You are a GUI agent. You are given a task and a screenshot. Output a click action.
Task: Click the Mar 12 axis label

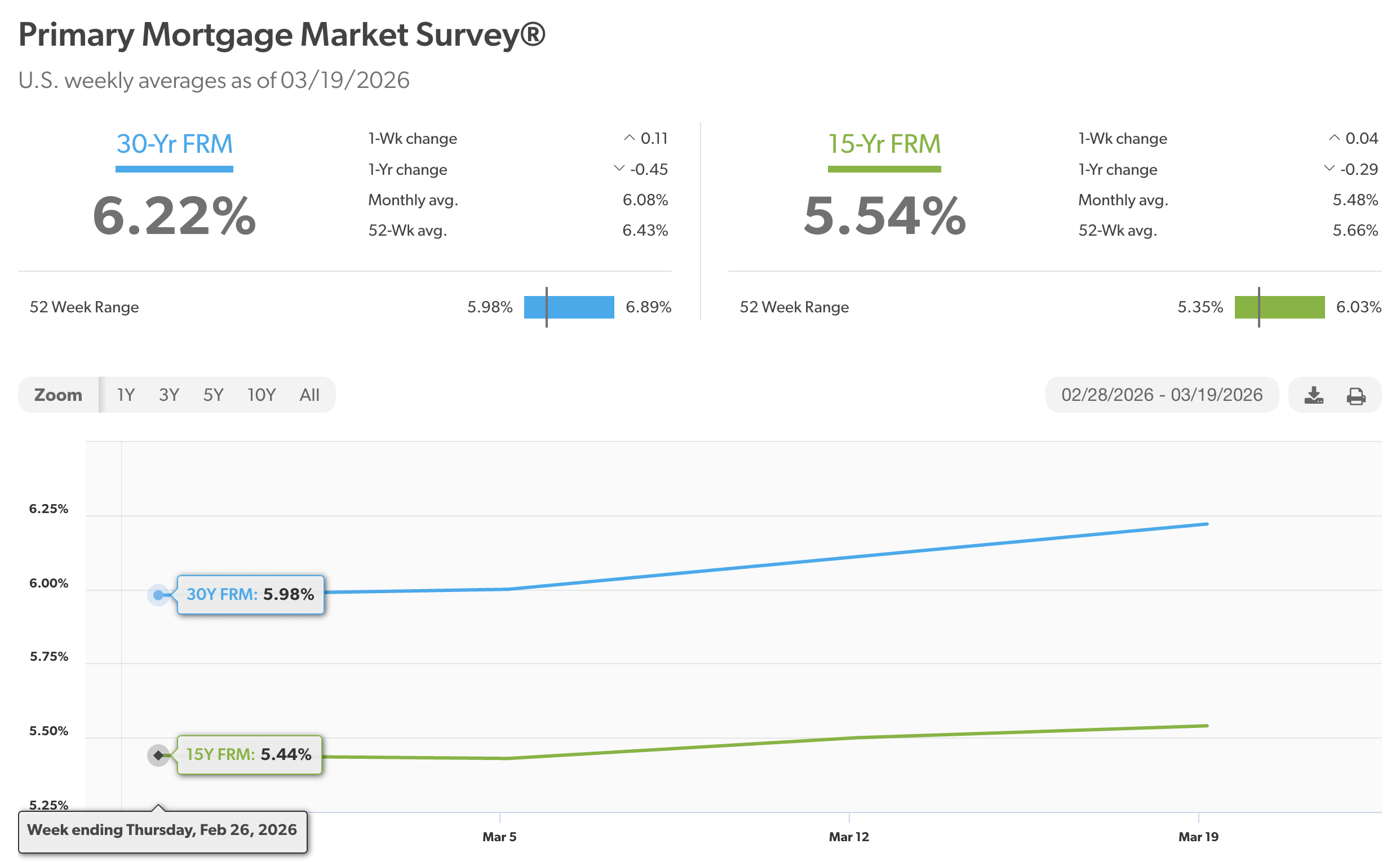(x=849, y=837)
